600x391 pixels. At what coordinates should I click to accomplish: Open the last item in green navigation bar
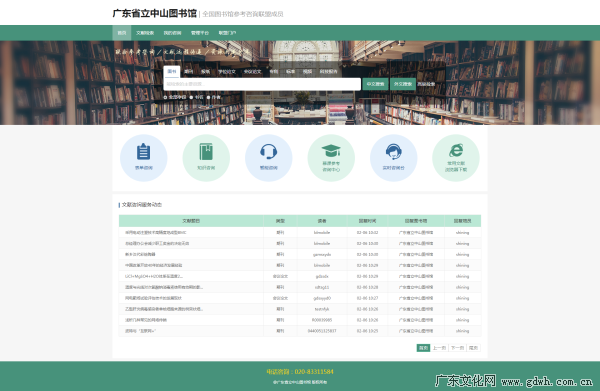[x=227, y=33]
